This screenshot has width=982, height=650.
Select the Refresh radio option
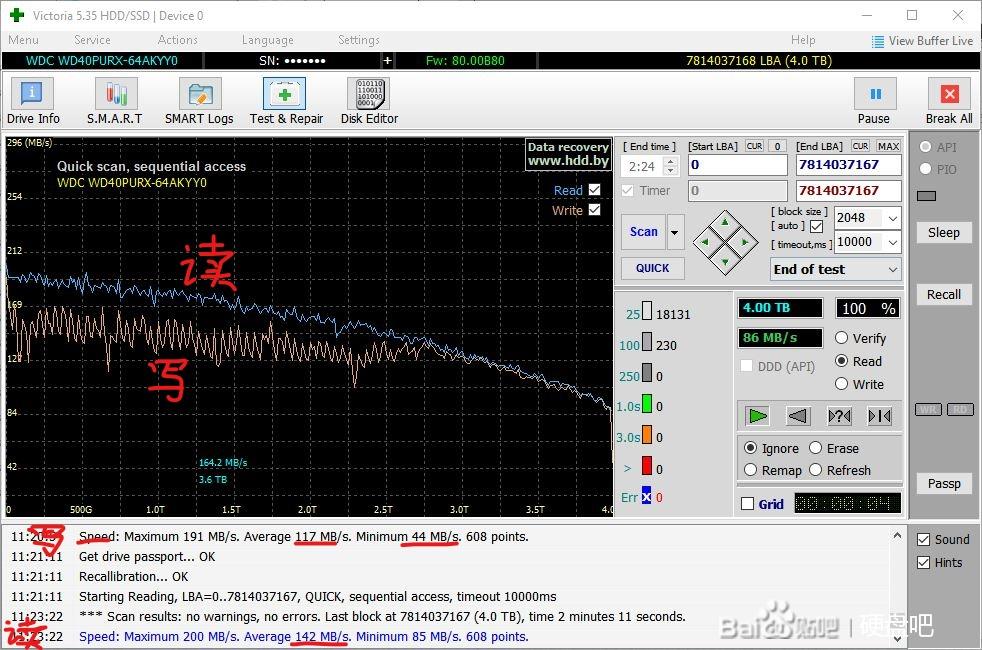[815, 470]
